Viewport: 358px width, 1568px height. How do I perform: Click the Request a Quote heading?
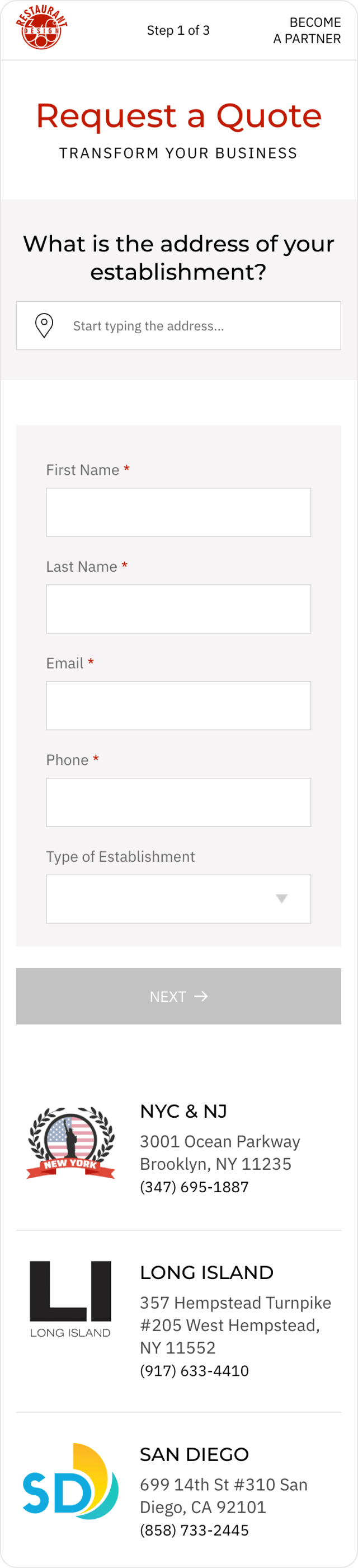178,116
